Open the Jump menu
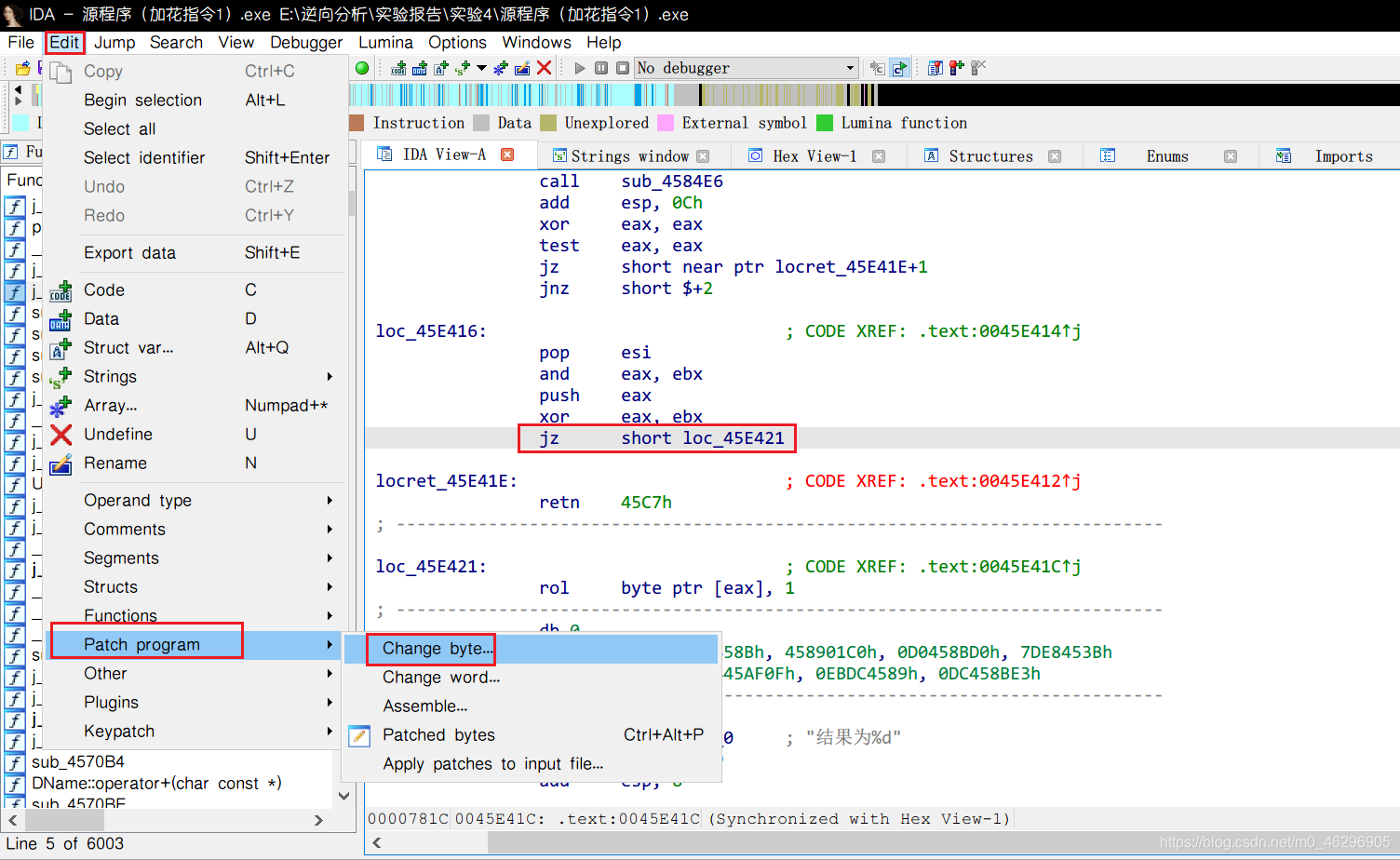1400x860 pixels. pos(114,42)
